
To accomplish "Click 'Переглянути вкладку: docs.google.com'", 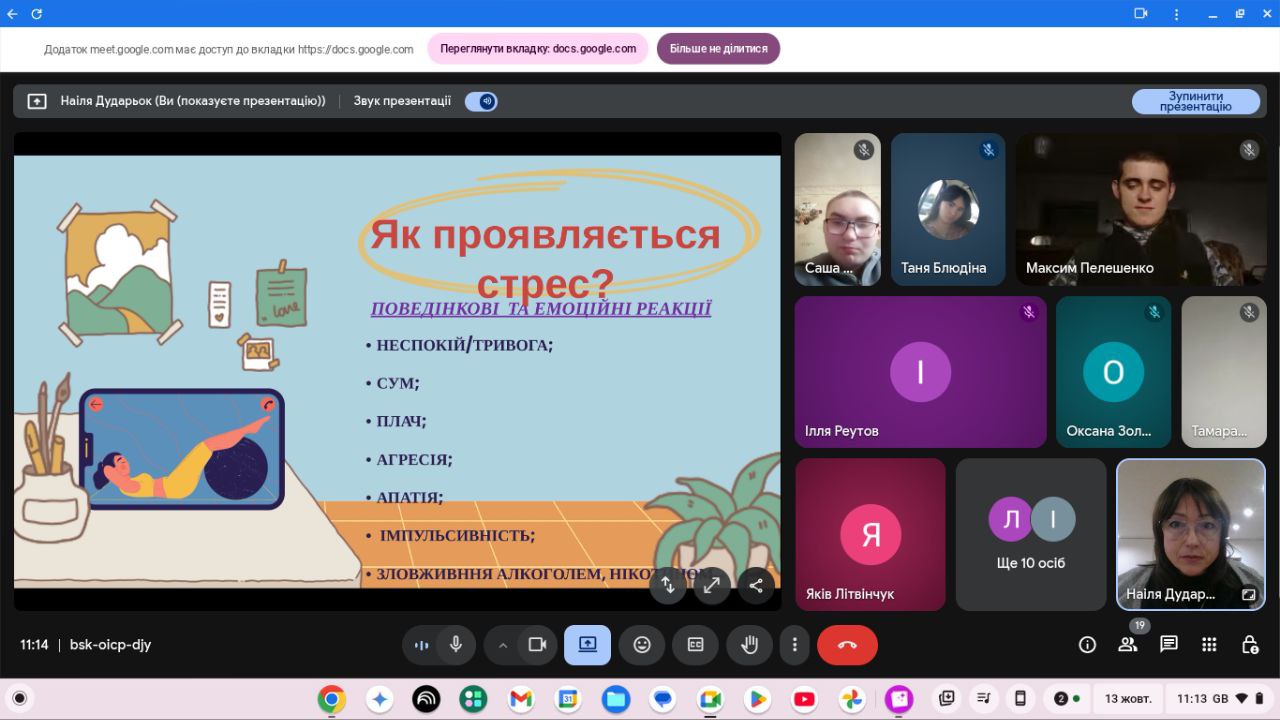I will pyautogui.click(x=538, y=48).
